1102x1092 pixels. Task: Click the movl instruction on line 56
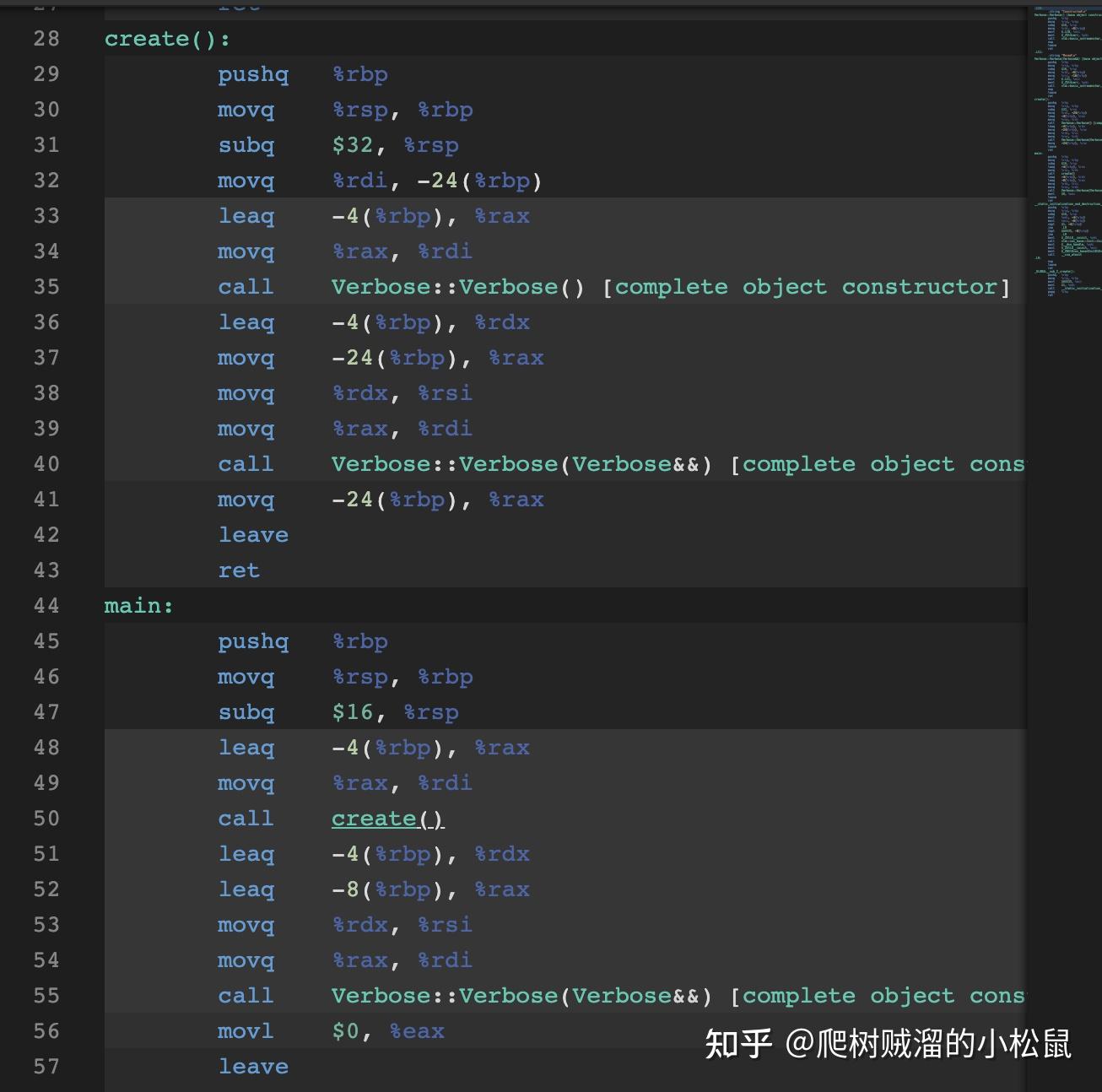pyautogui.click(x=246, y=1031)
